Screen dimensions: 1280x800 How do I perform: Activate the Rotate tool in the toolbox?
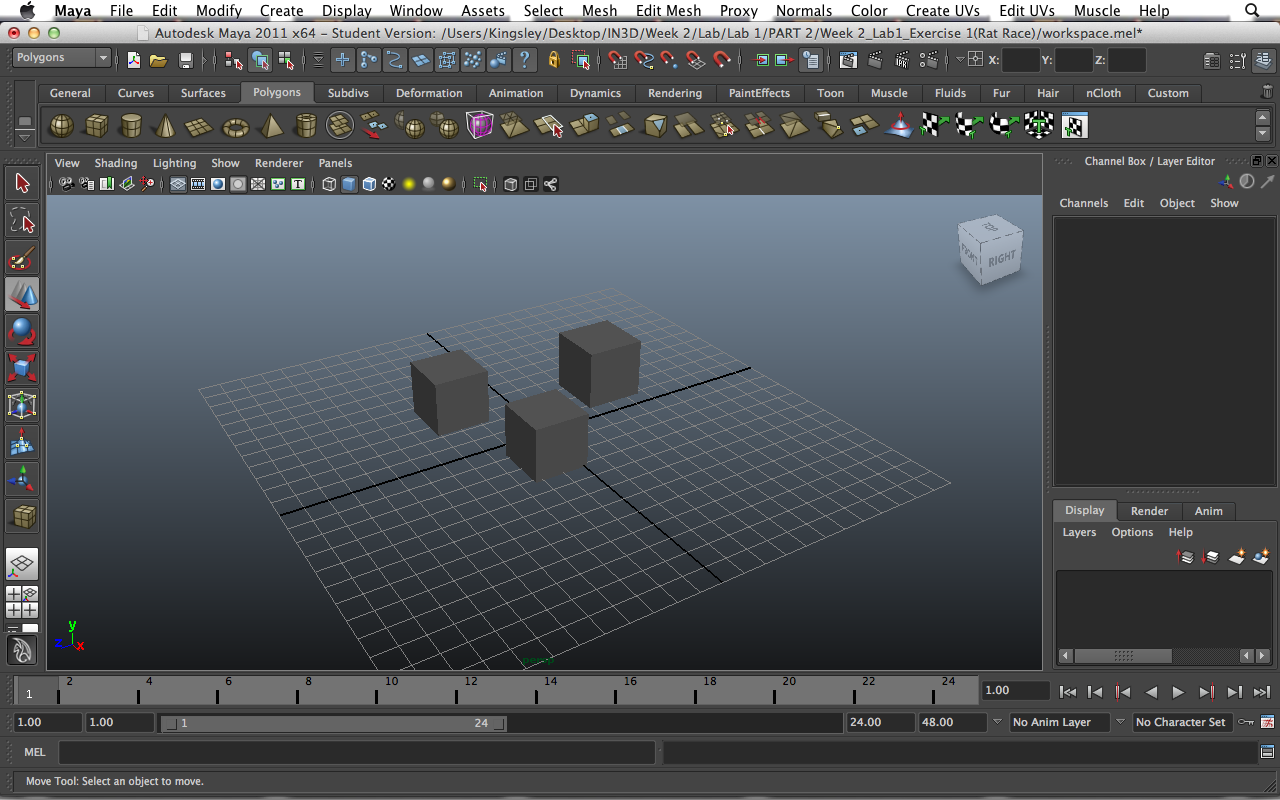(x=22, y=332)
